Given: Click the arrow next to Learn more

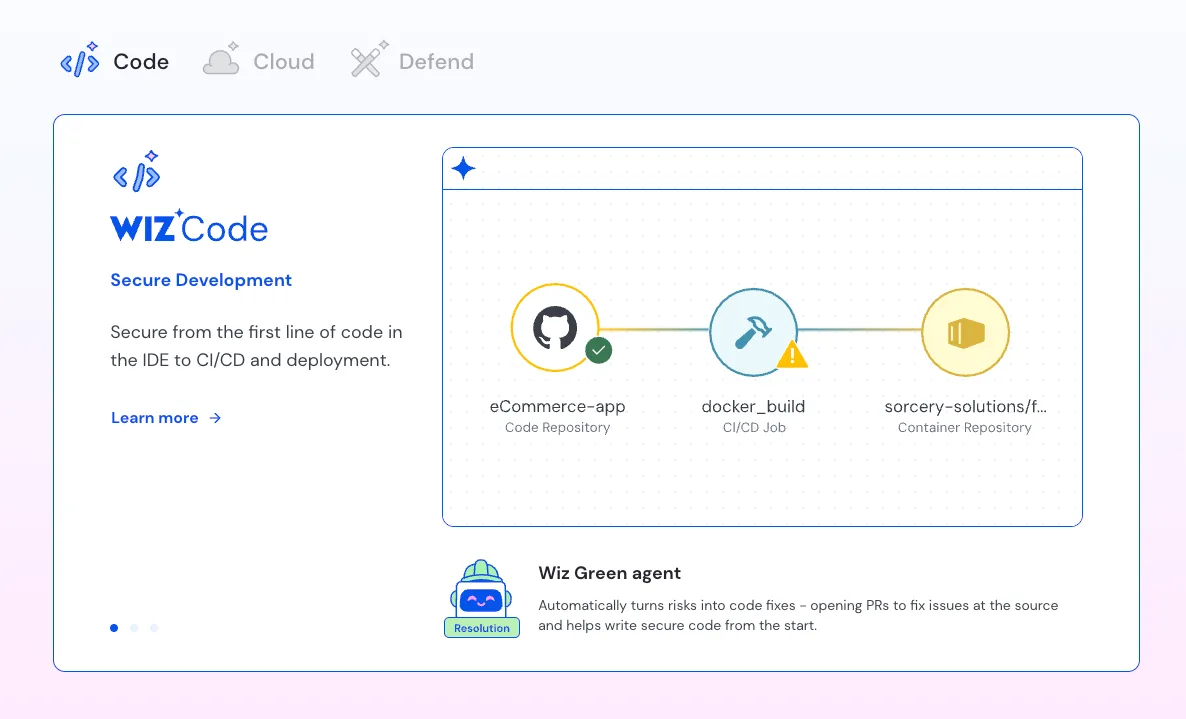Looking at the screenshot, I should click(216, 418).
